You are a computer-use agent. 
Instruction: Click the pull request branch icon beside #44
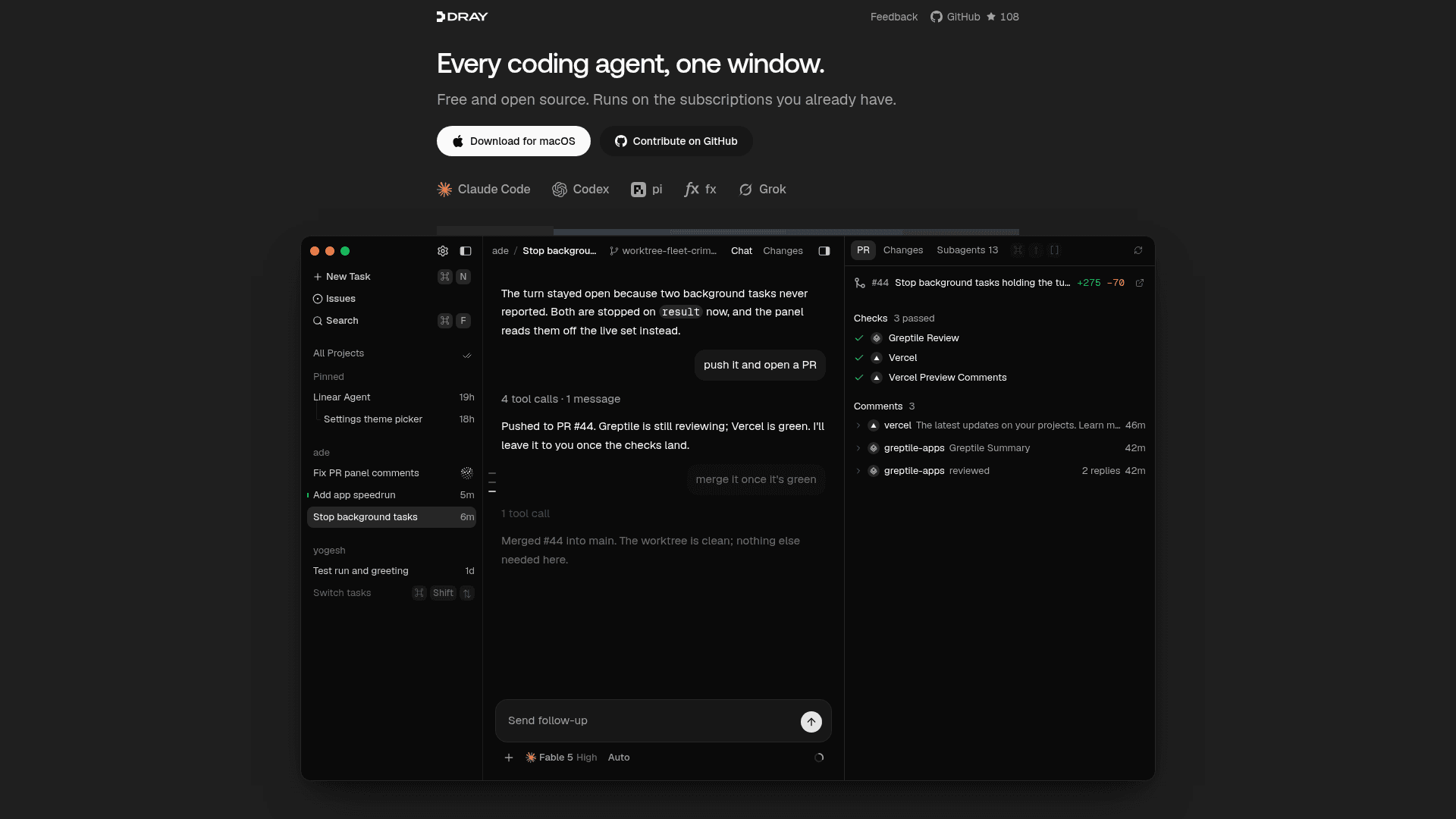click(x=860, y=283)
